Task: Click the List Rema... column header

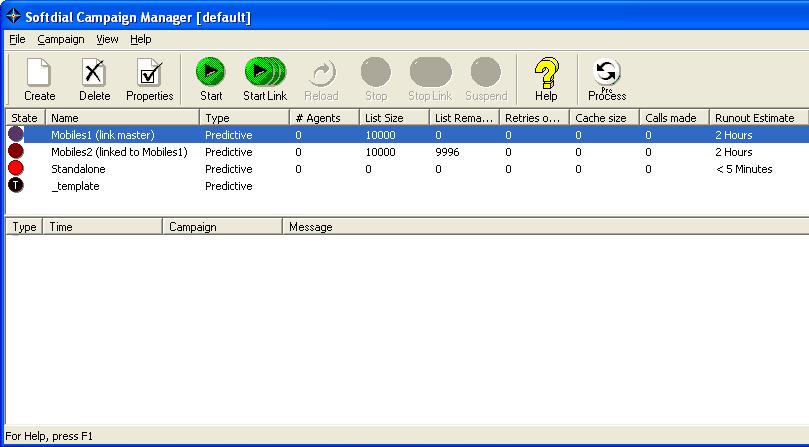Action: click(x=464, y=118)
